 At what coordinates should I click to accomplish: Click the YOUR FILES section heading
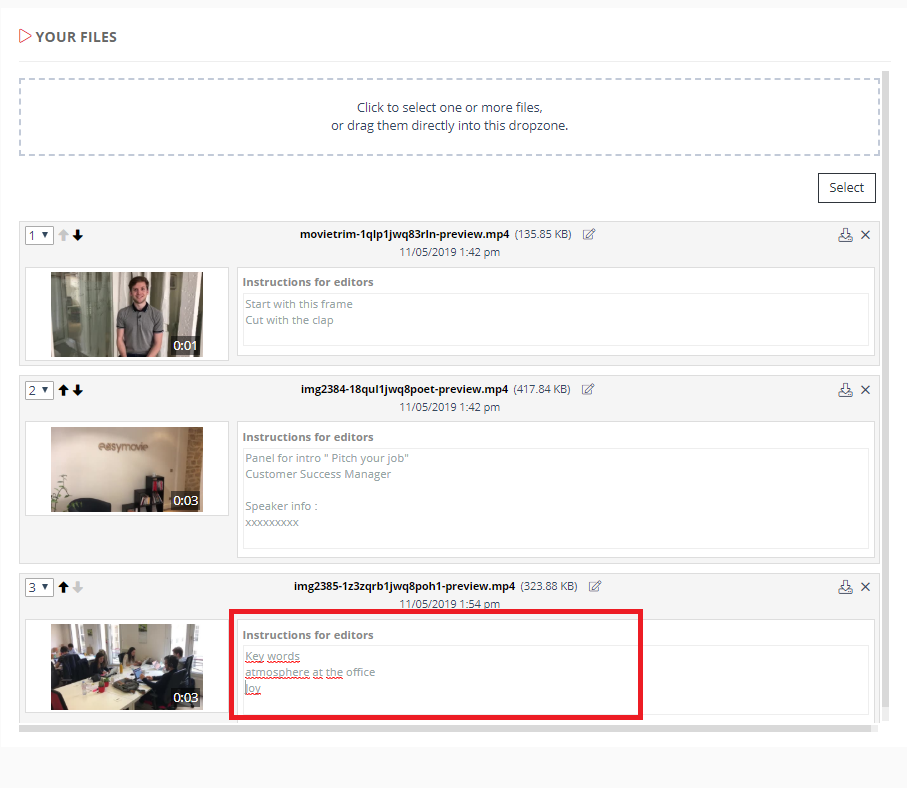pyautogui.click(x=76, y=37)
